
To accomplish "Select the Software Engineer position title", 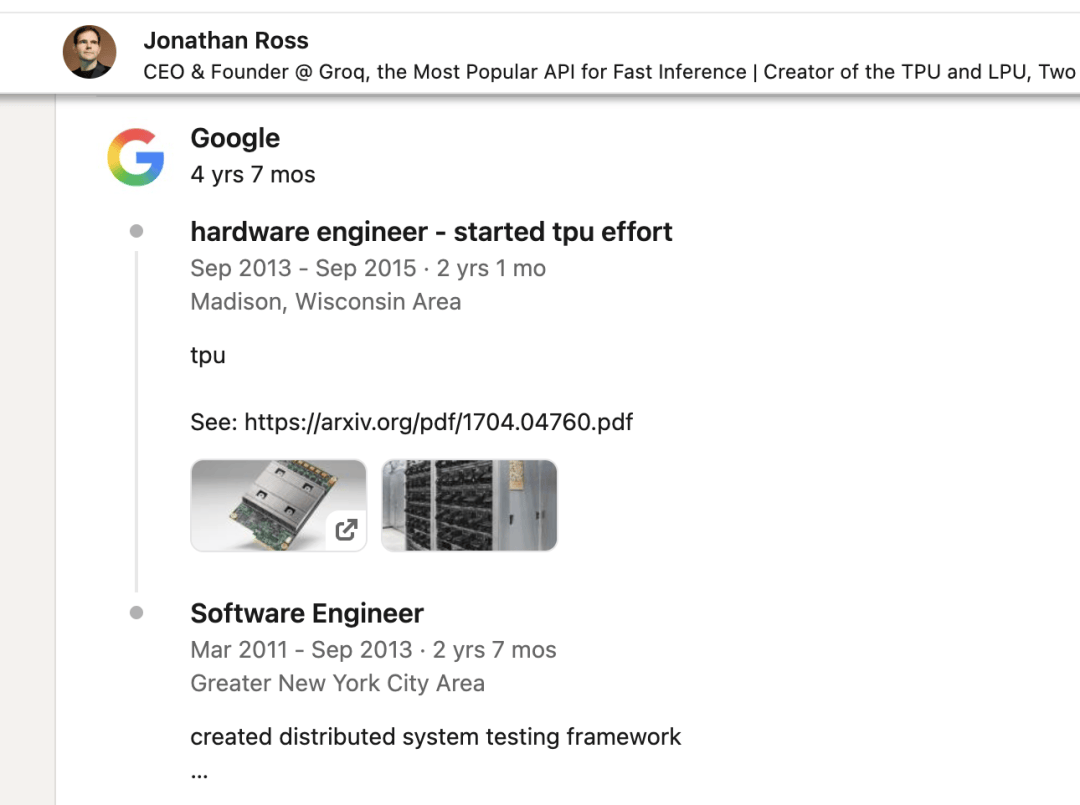I will click(x=307, y=613).
